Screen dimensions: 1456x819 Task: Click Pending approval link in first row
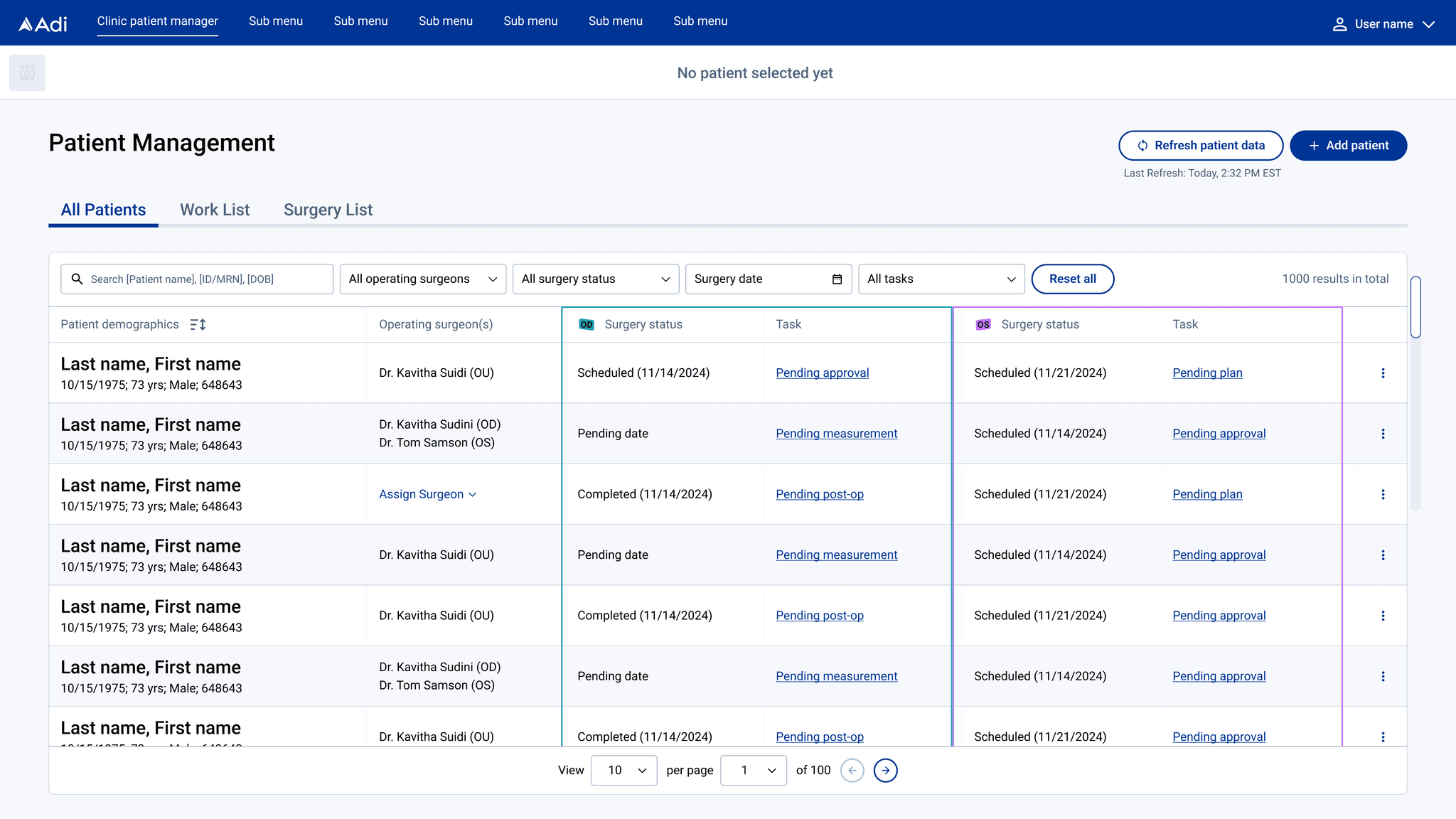click(822, 373)
